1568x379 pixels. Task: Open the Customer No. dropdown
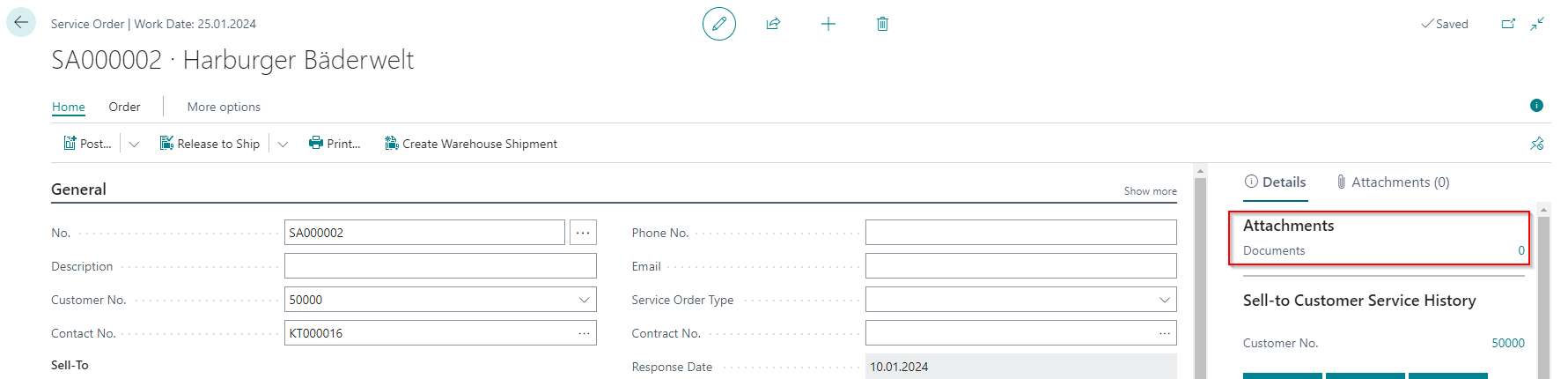[584, 300]
